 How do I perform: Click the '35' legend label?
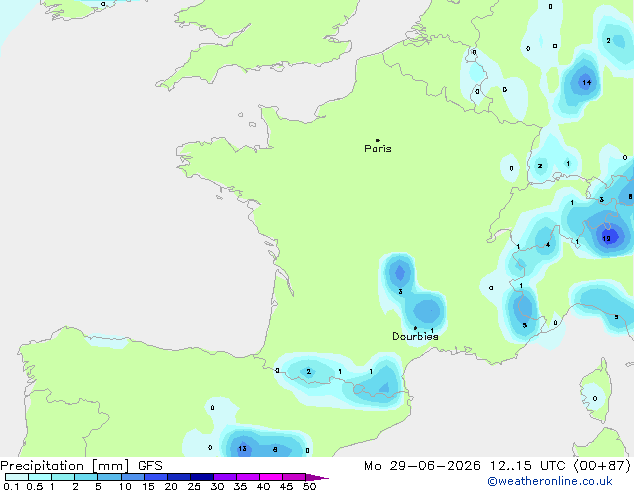[x=240, y=486]
